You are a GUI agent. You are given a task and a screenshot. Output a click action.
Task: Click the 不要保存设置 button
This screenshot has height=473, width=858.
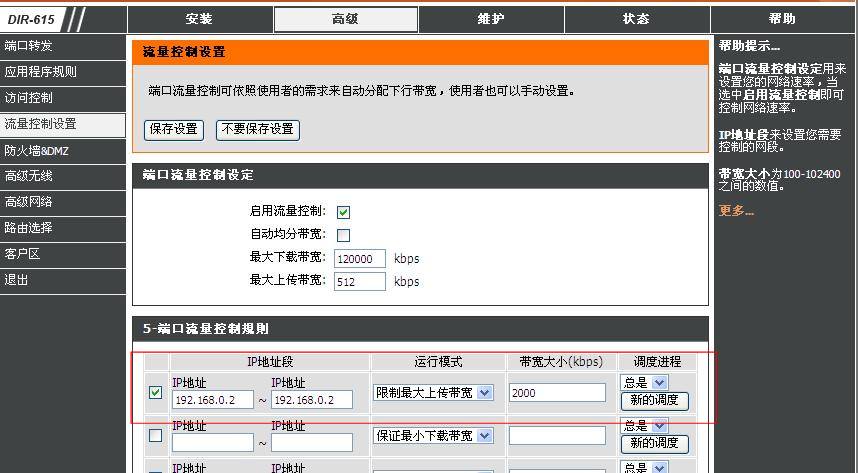point(258,130)
